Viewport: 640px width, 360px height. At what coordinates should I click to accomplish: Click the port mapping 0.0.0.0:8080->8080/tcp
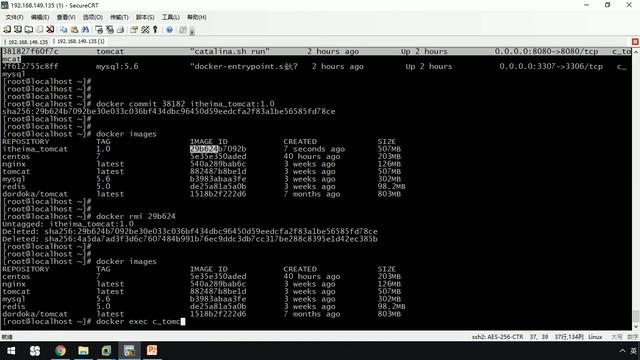[x=546, y=51]
